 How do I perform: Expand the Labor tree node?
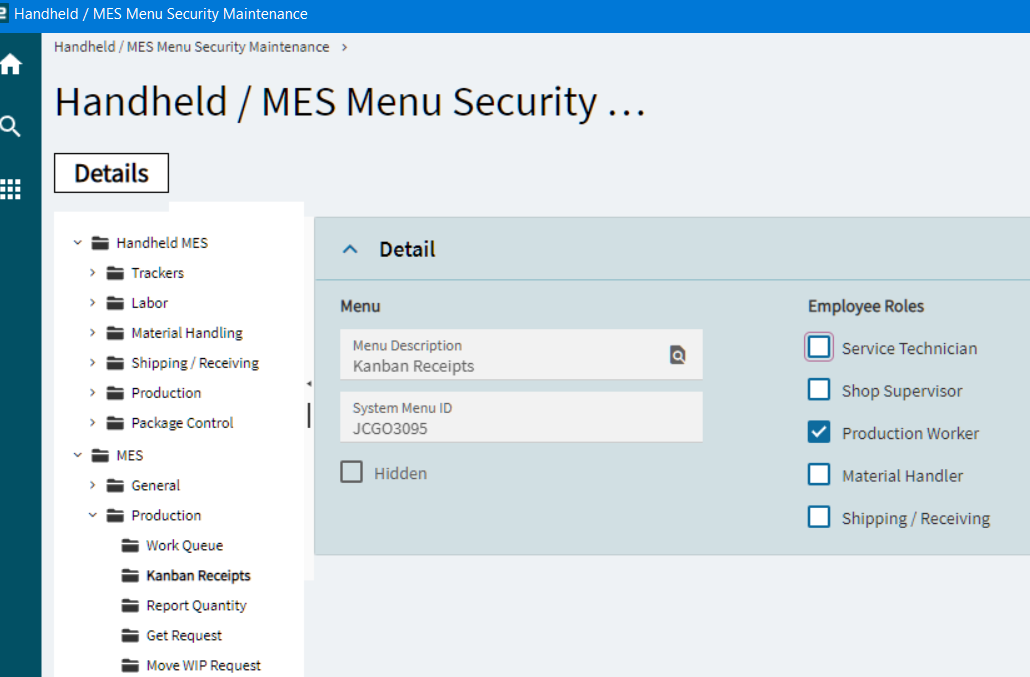pyautogui.click(x=93, y=303)
